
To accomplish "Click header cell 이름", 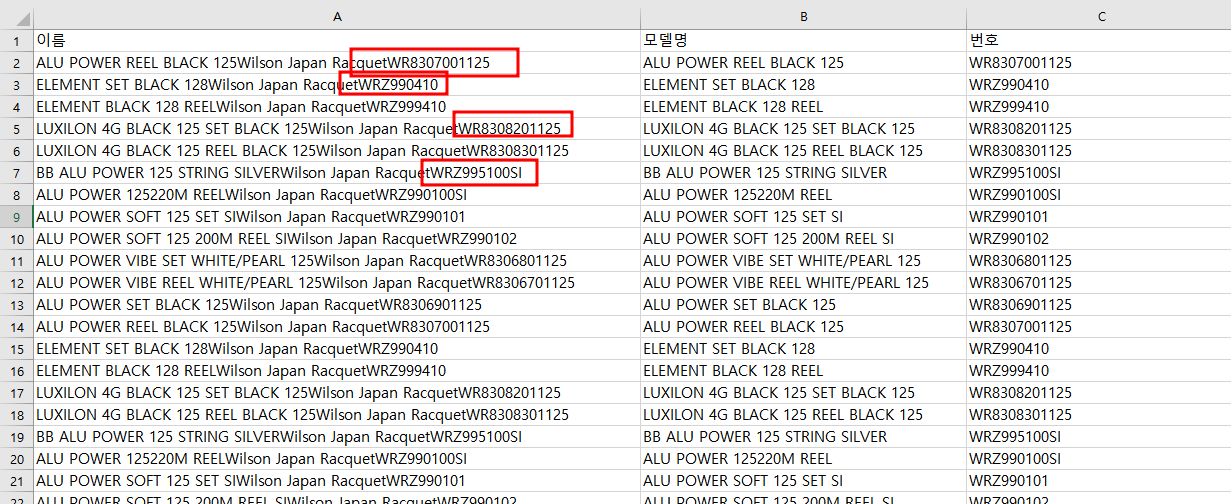I will pyautogui.click(x=337, y=41).
